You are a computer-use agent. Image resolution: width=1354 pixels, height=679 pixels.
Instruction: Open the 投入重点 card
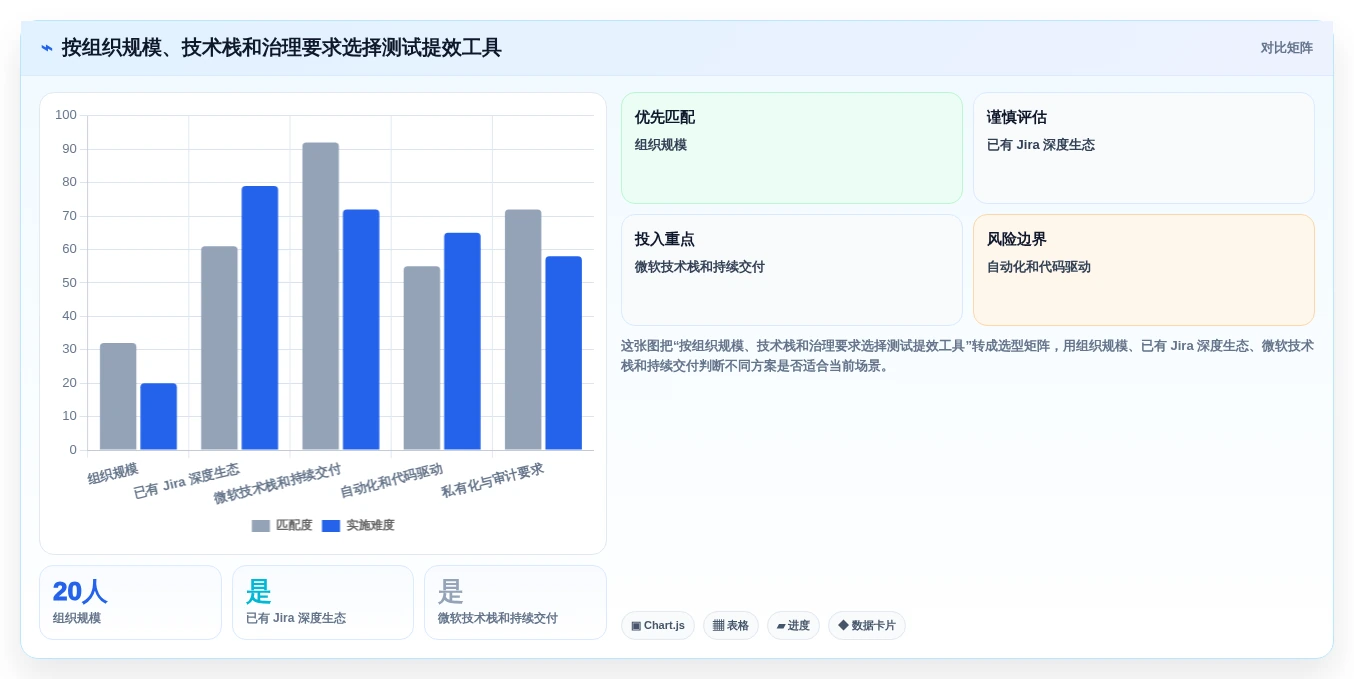(792, 270)
